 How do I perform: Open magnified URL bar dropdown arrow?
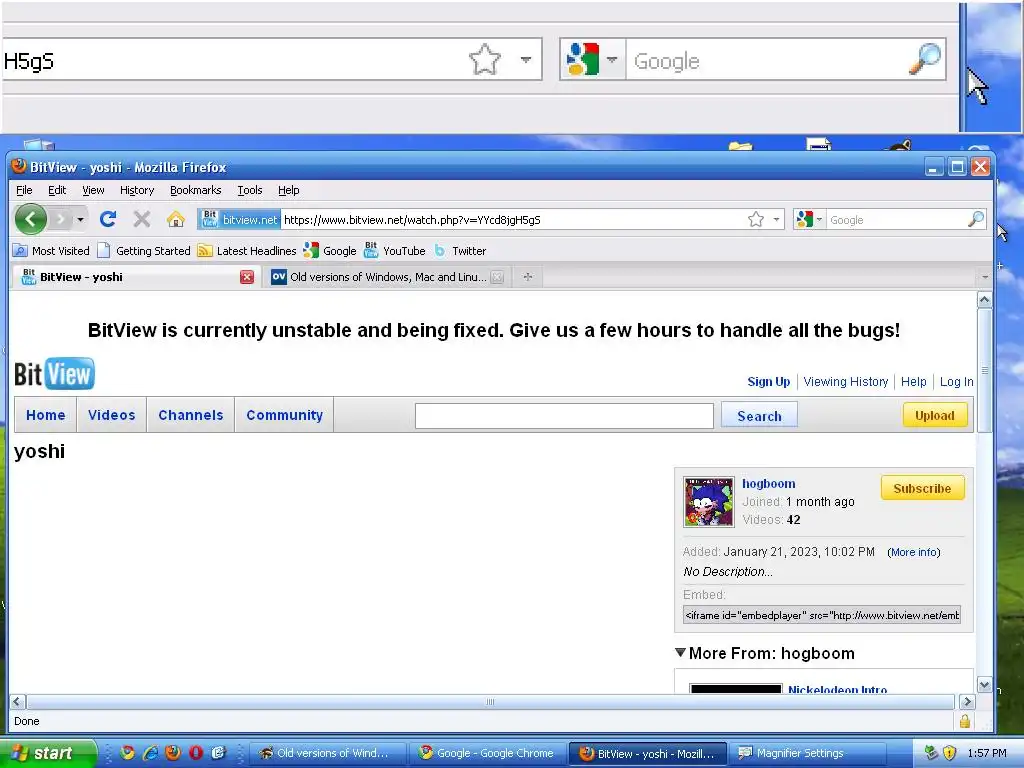[526, 59]
